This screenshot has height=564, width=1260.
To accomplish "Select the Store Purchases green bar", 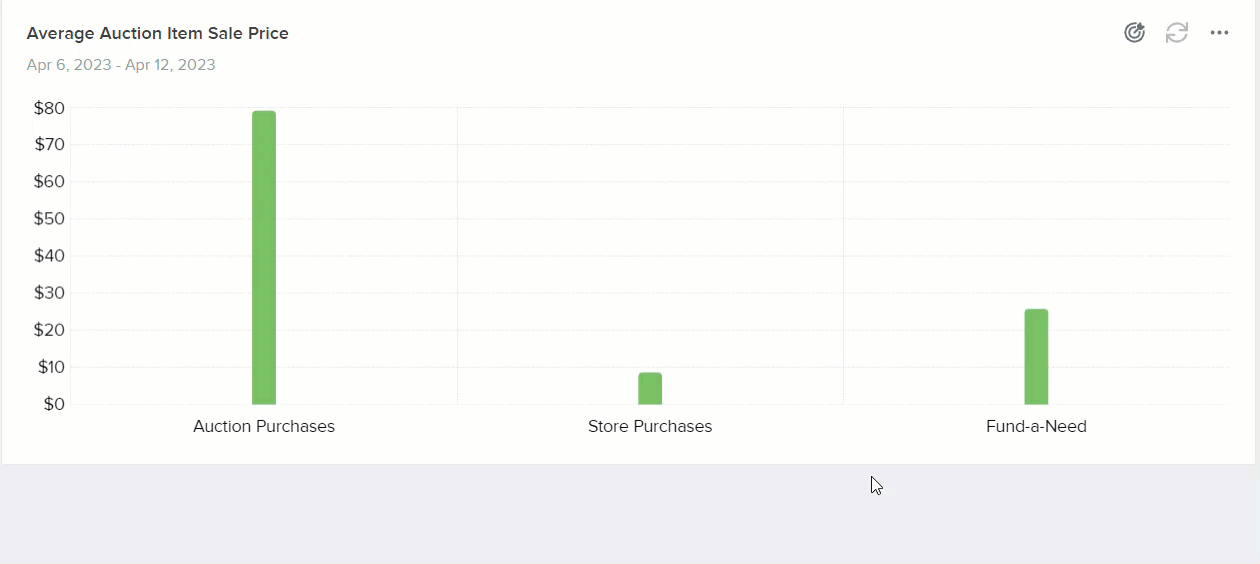I will point(650,388).
